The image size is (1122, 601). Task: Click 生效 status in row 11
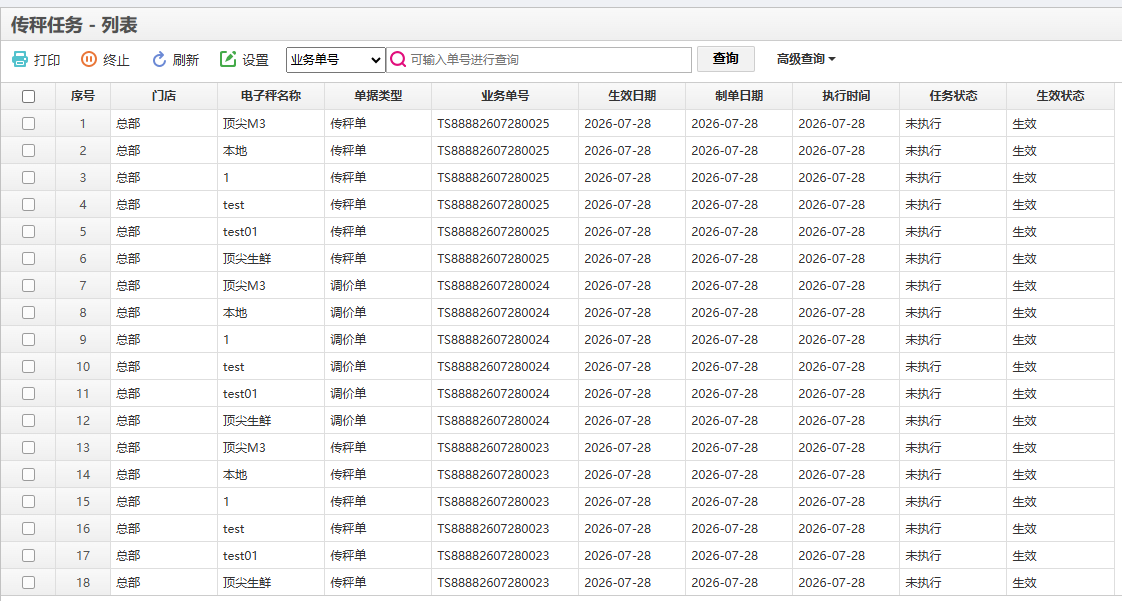tap(1024, 394)
